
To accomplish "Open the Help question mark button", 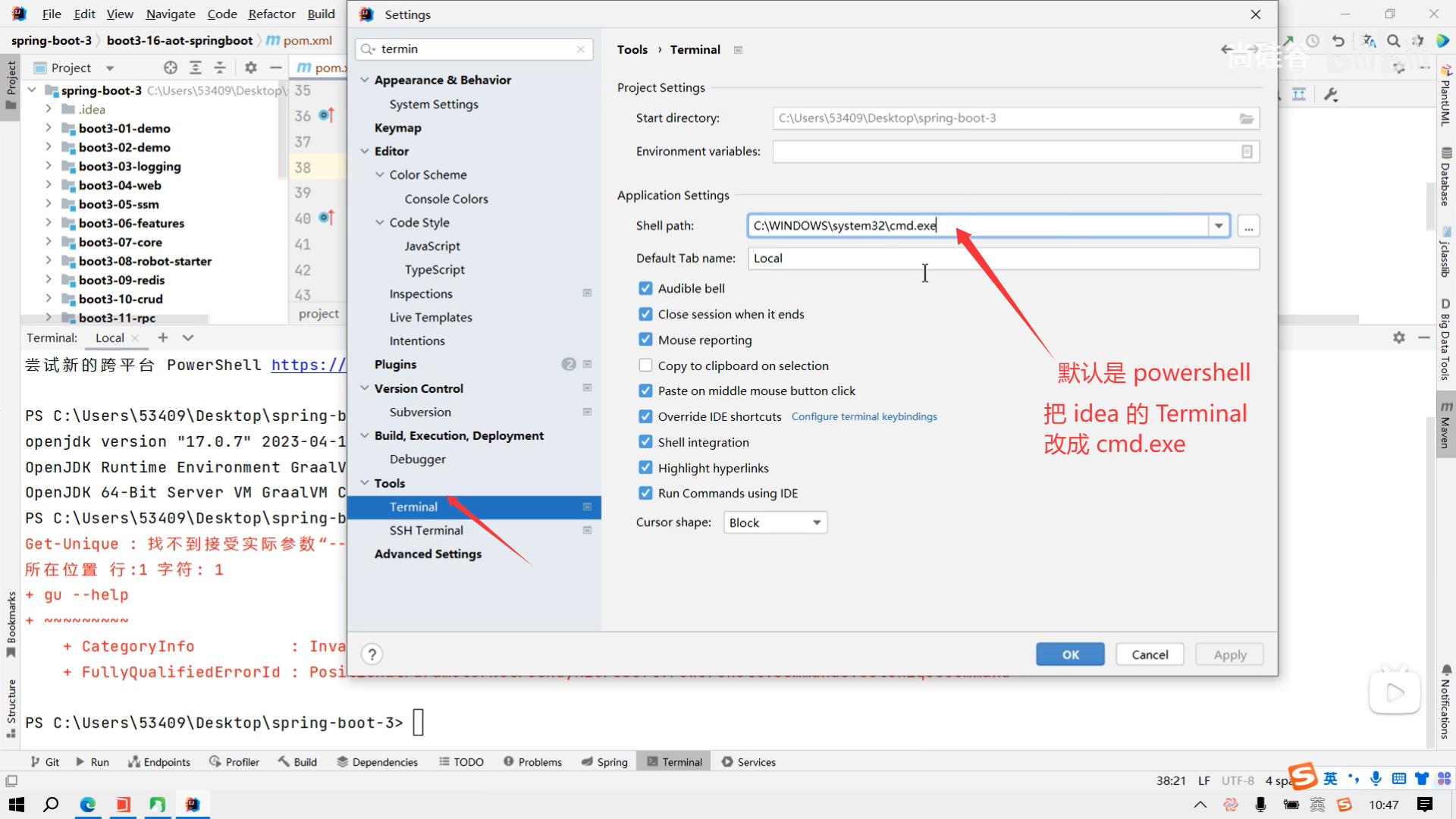I will click(x=372, y=654).
